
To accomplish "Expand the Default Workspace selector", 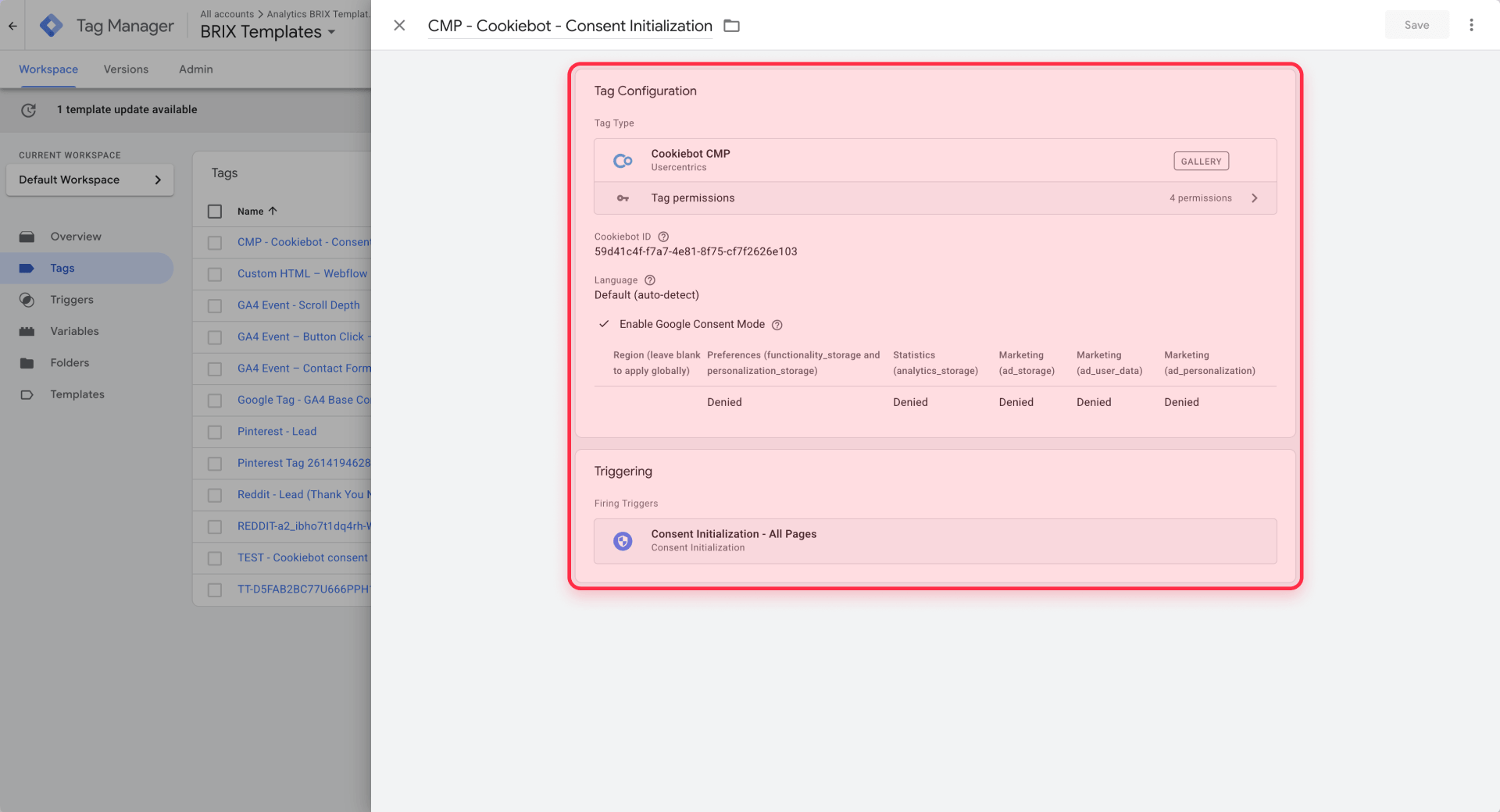I will (90, 180).
